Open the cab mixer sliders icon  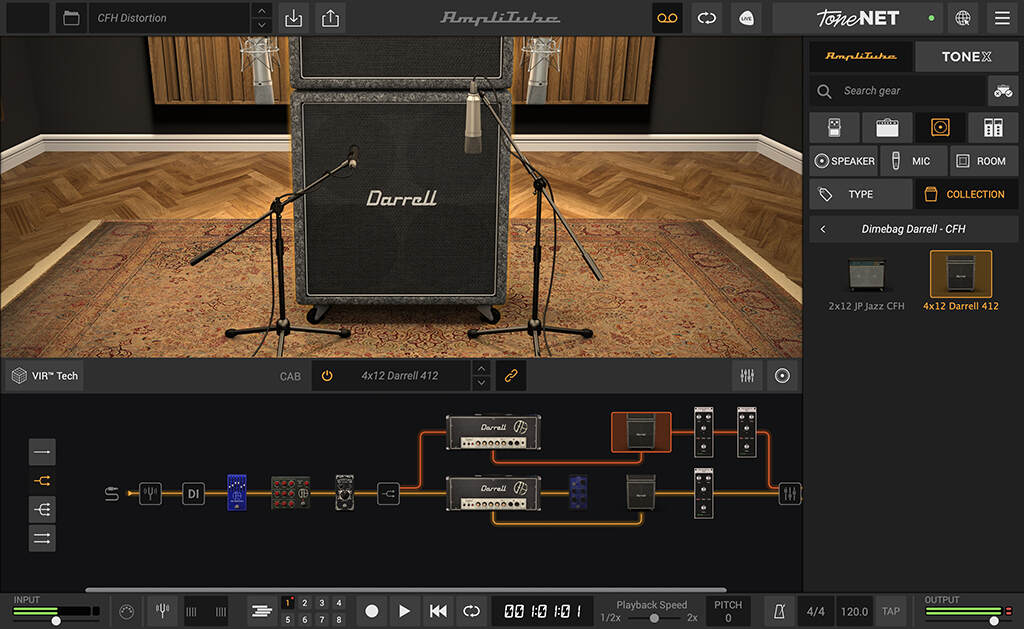747,376
